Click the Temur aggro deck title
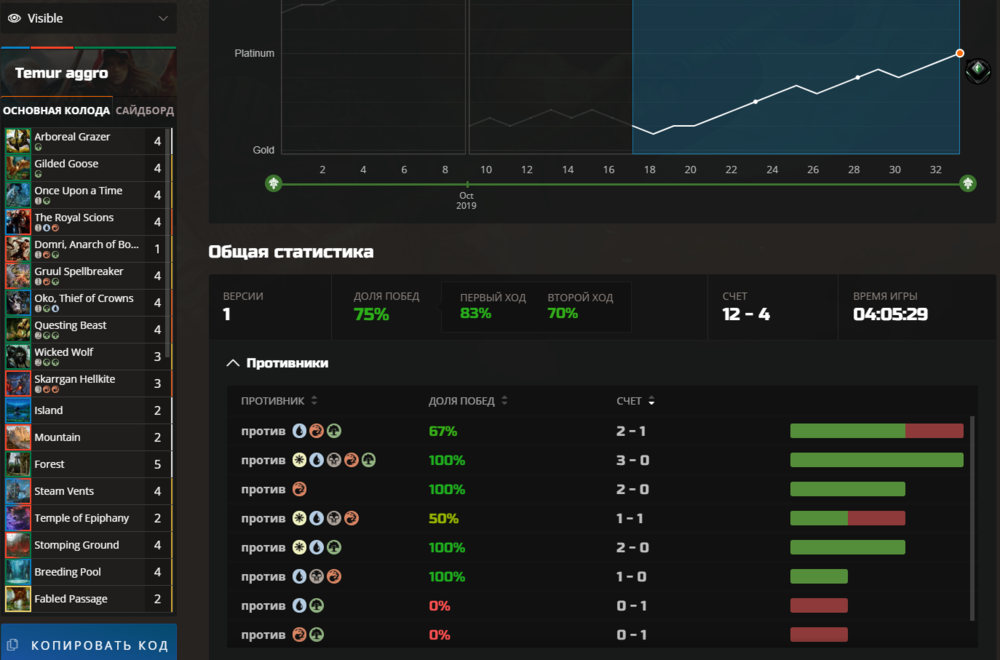Image resolution: width=1000 pixels, height=660 pixels. pyautogui.click(x=61, y=73)
